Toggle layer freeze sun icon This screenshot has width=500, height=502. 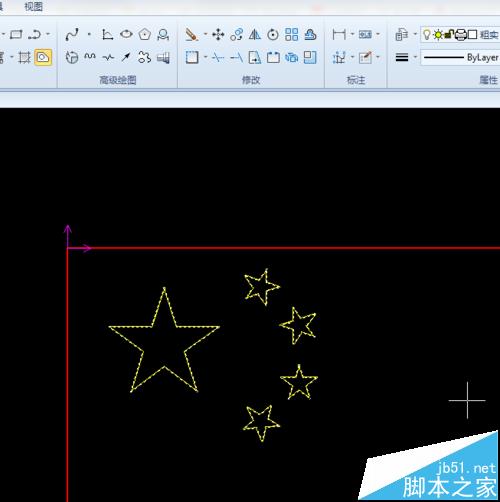click(438, 34)
